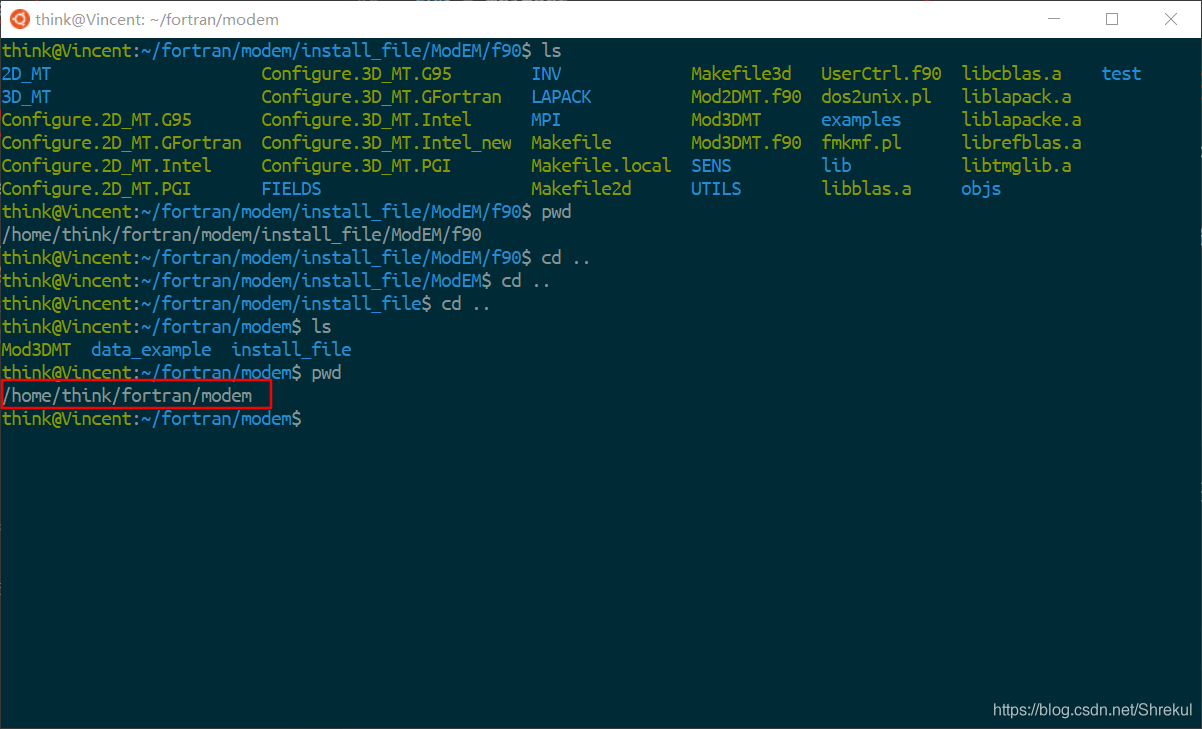The image size is (1202, 729).
Task: Click the FIELDS directory name
Action: tap(292, 188)
